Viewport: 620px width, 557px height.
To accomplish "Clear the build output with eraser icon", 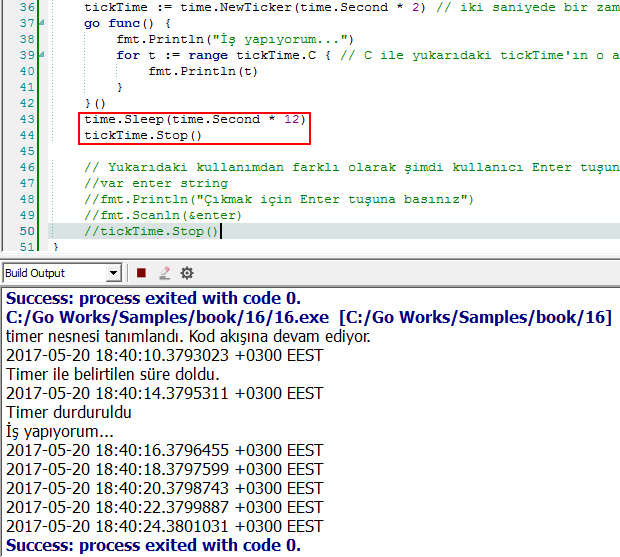I will tap(164, 273).
